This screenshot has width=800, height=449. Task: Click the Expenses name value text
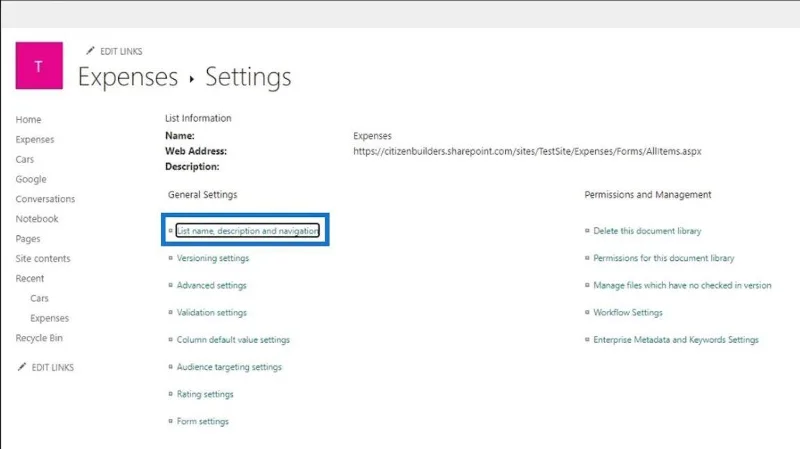click(x=372, y=136)
